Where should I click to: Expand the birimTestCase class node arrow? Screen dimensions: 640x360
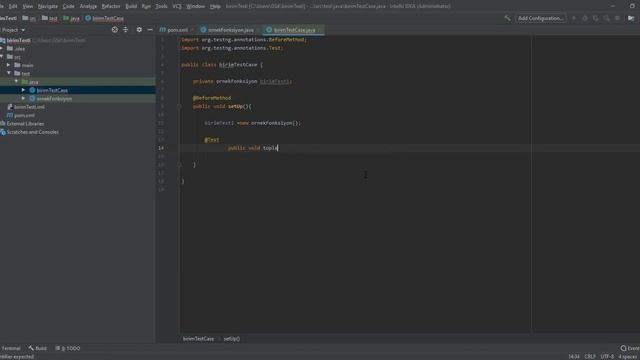tap(23, 90)
